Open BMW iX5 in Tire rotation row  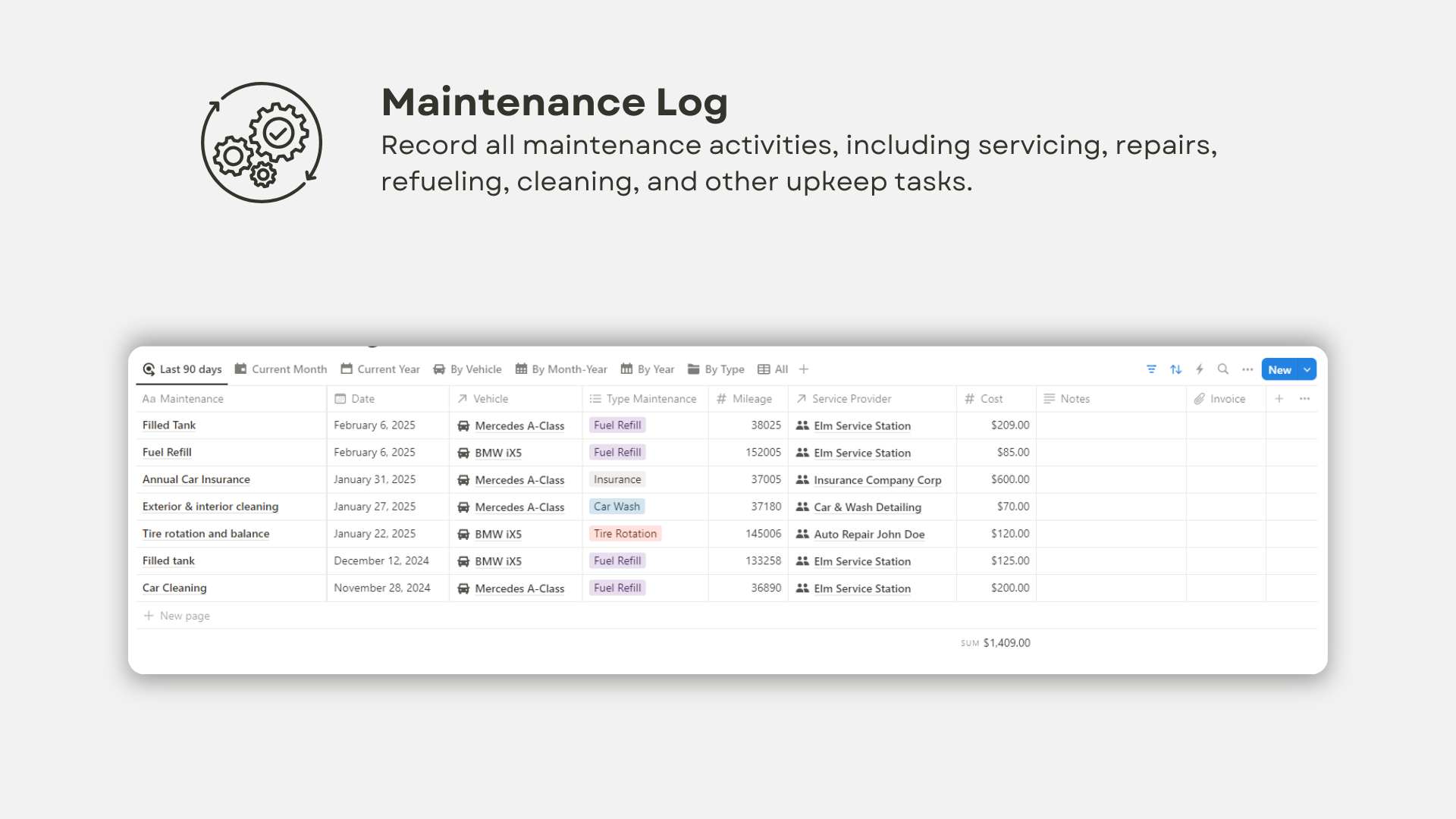coord(498,534)
